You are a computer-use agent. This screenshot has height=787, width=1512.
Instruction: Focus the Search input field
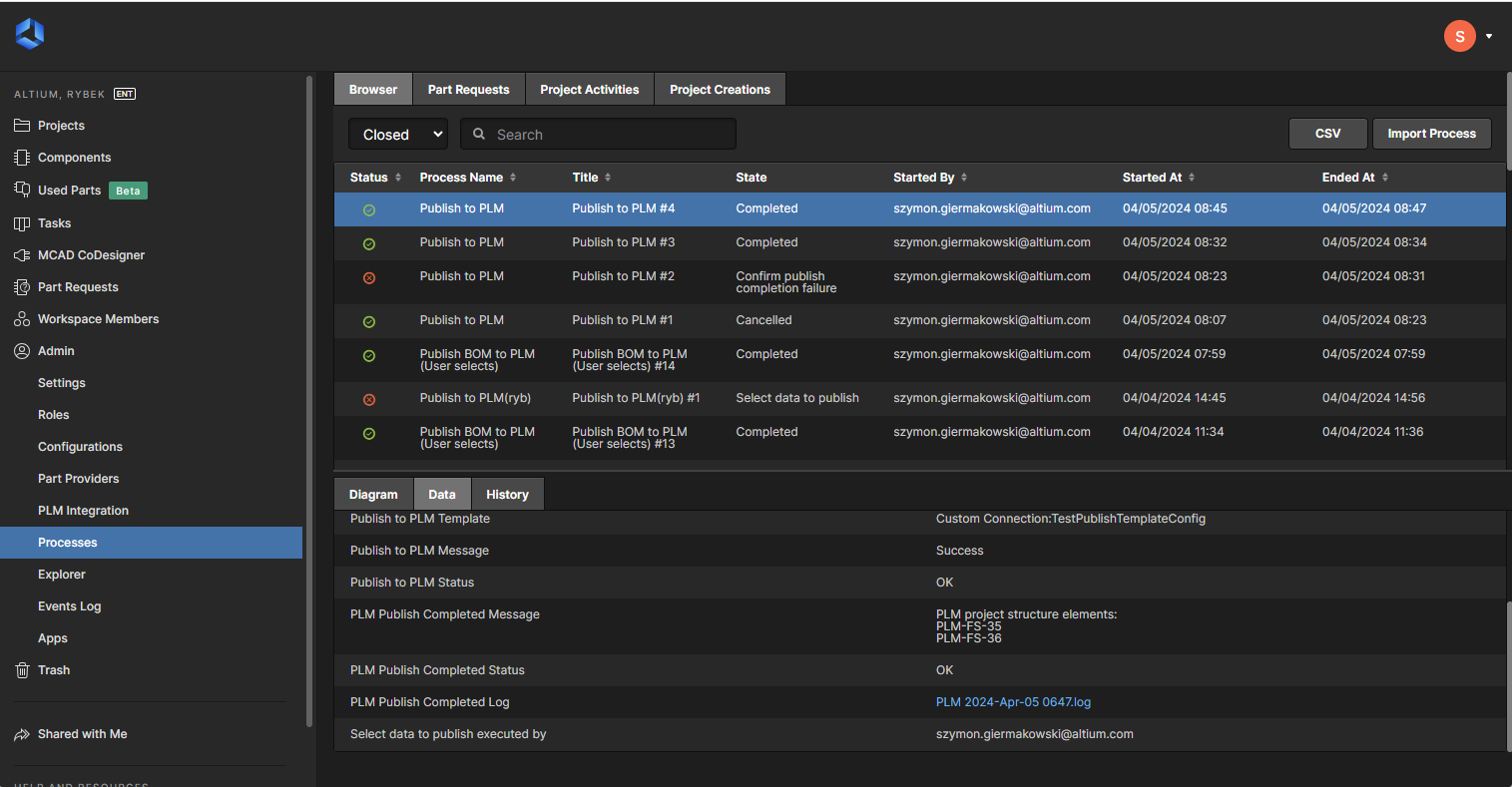point(598,134)
